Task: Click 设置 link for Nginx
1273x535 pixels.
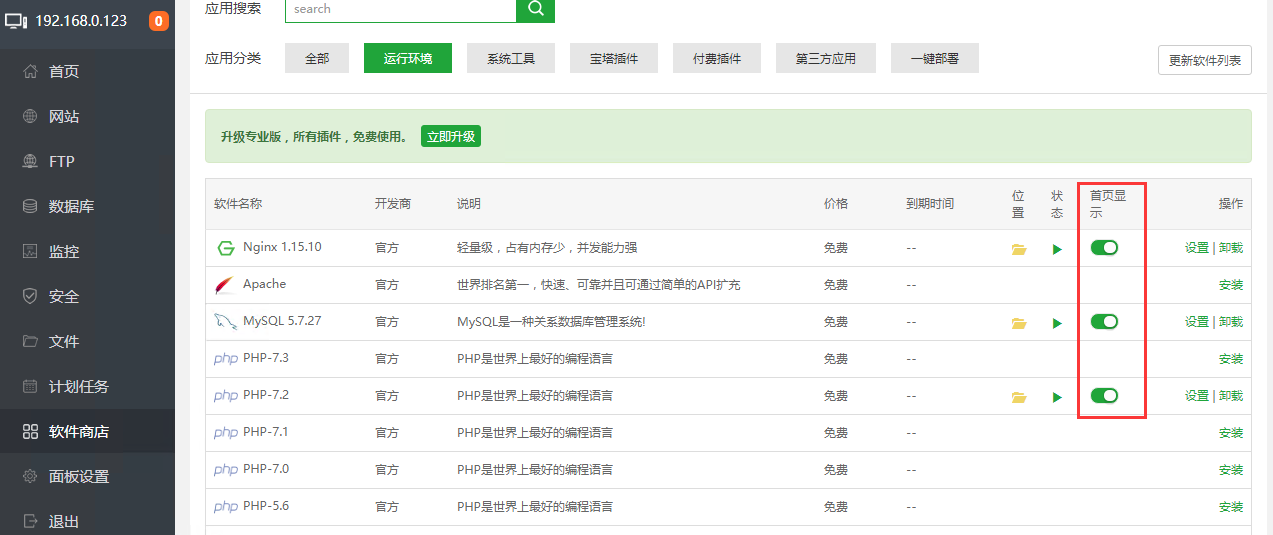Action: click(x=1197, y=248)
